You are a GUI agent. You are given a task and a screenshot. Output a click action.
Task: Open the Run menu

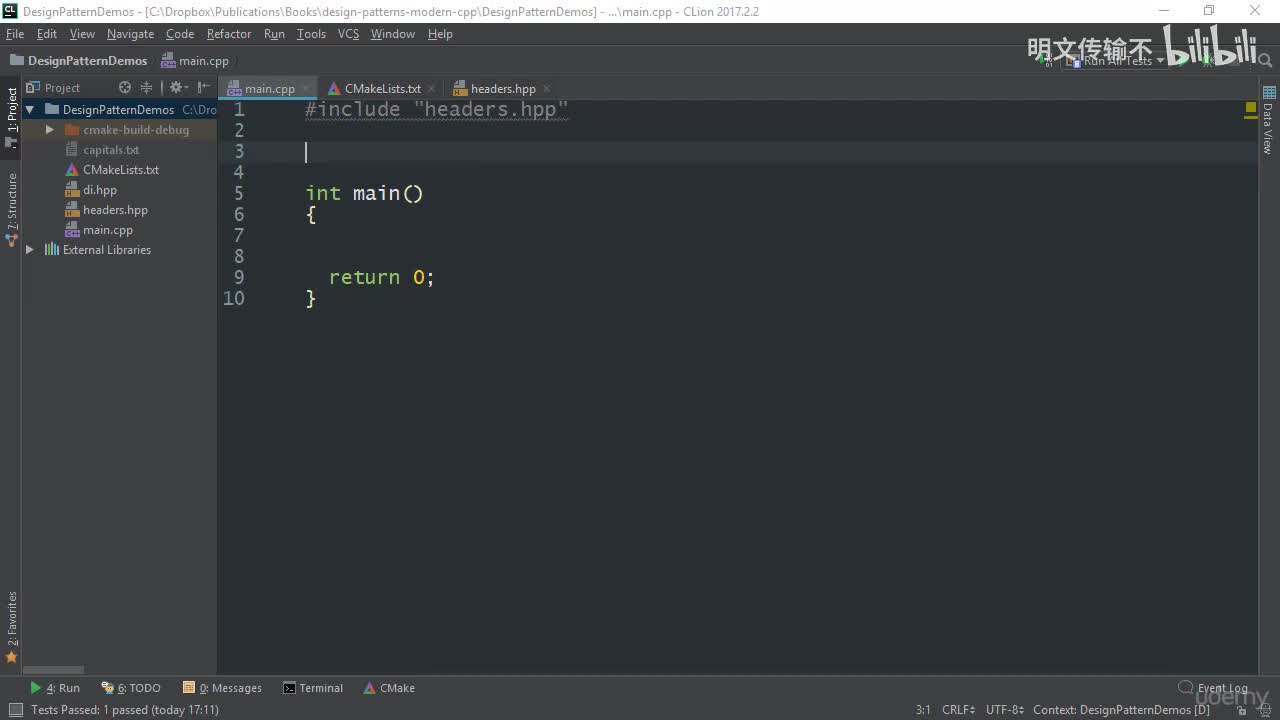point(274,34)
